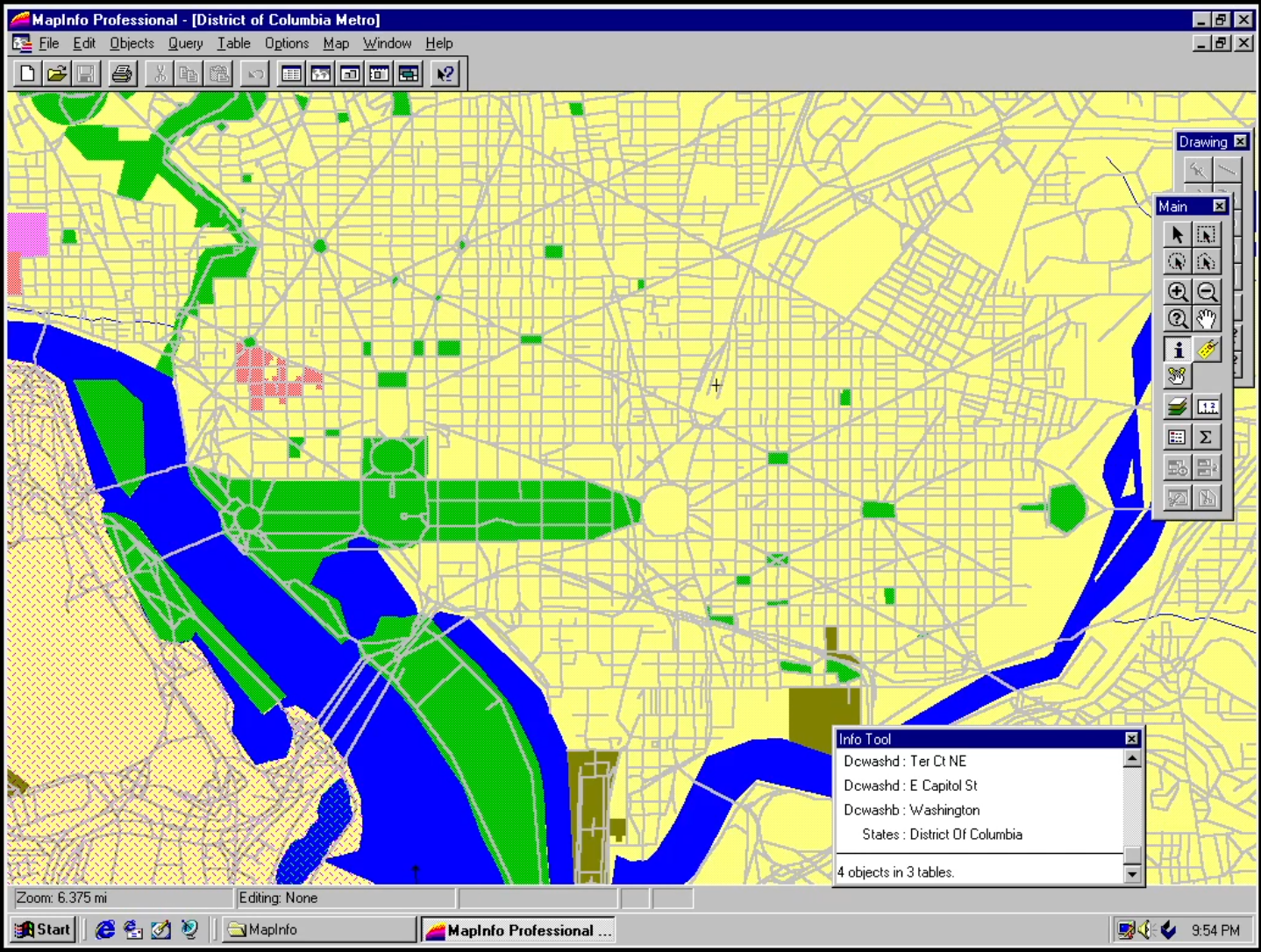Click the Save Table floppy disk icon
The width and height of the screenshot is (1261, 952).
85,74
